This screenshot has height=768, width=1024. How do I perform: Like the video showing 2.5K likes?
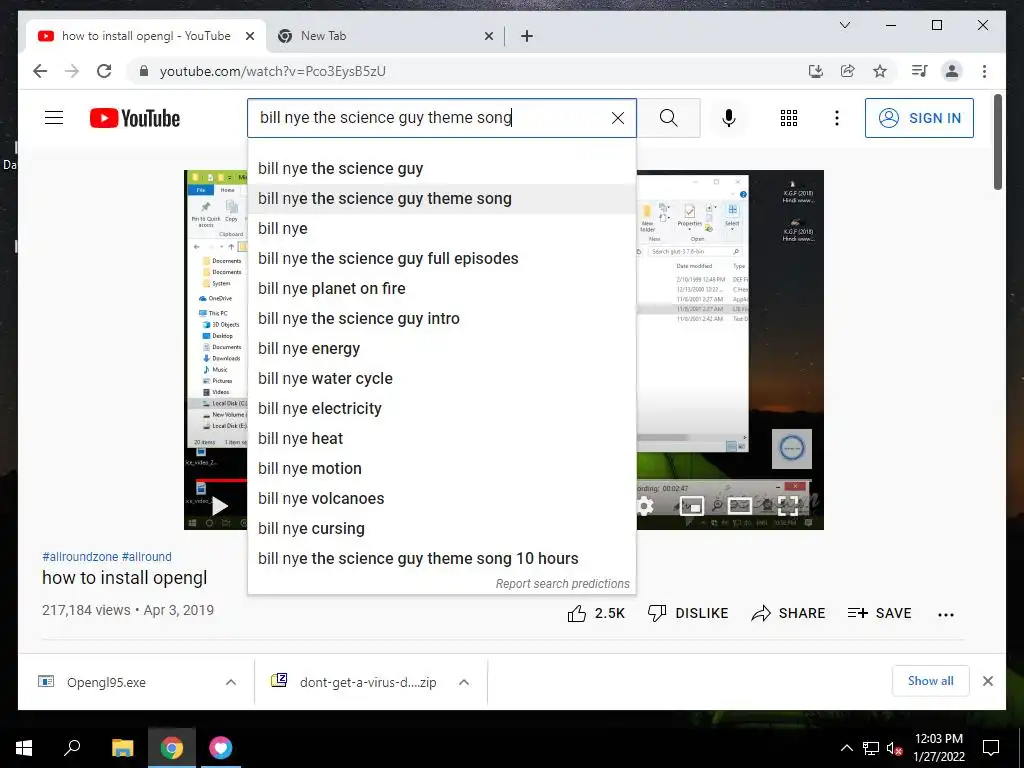coord(596,614)
